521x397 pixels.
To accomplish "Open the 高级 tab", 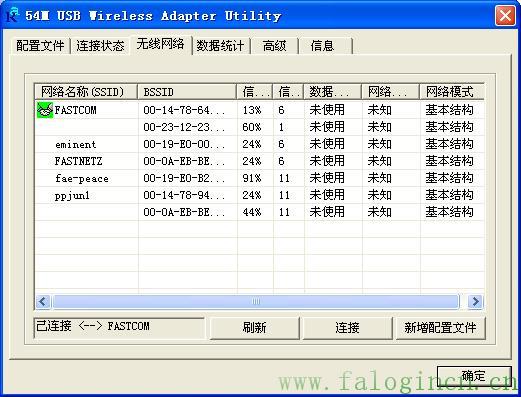I will [x=274, y=46].
